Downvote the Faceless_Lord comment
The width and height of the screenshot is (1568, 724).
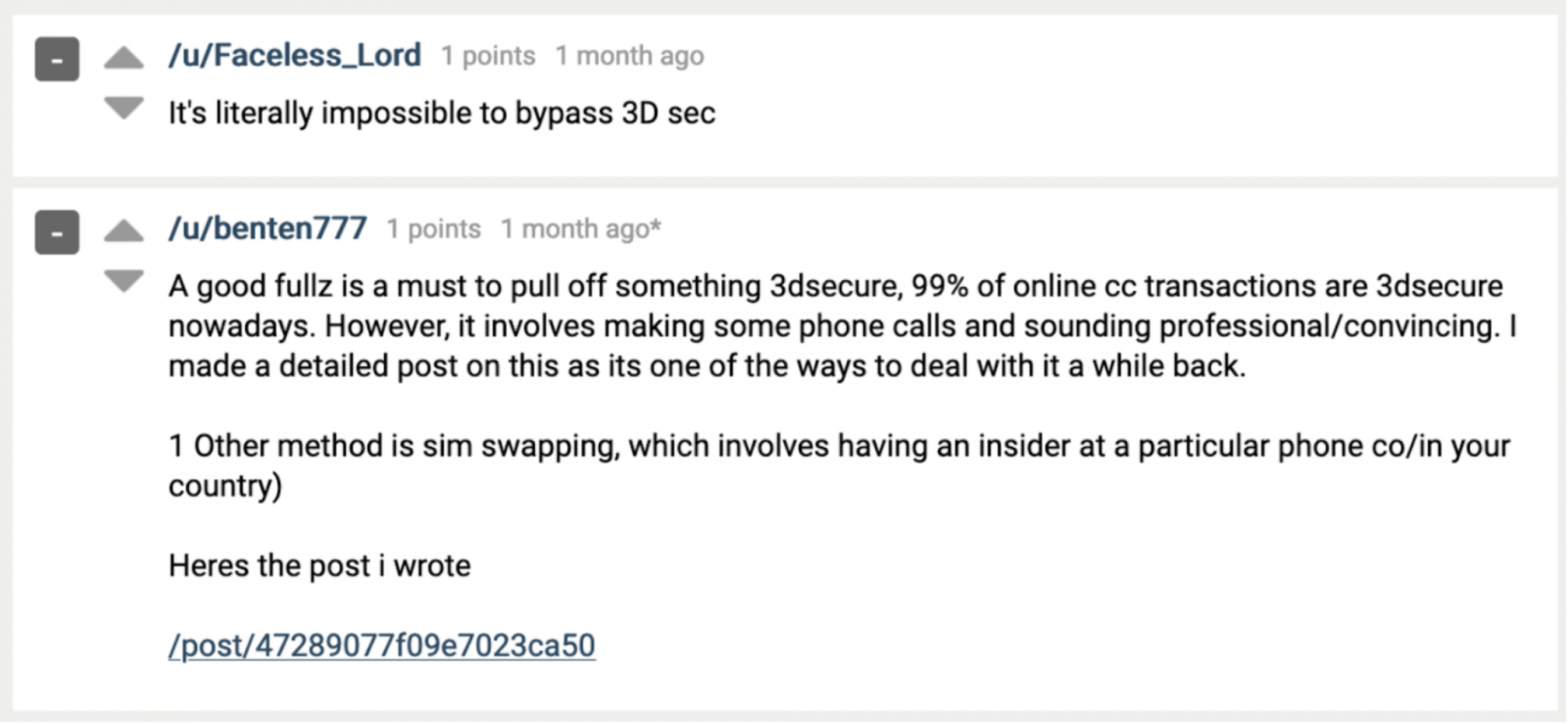(x=123, y=108)
